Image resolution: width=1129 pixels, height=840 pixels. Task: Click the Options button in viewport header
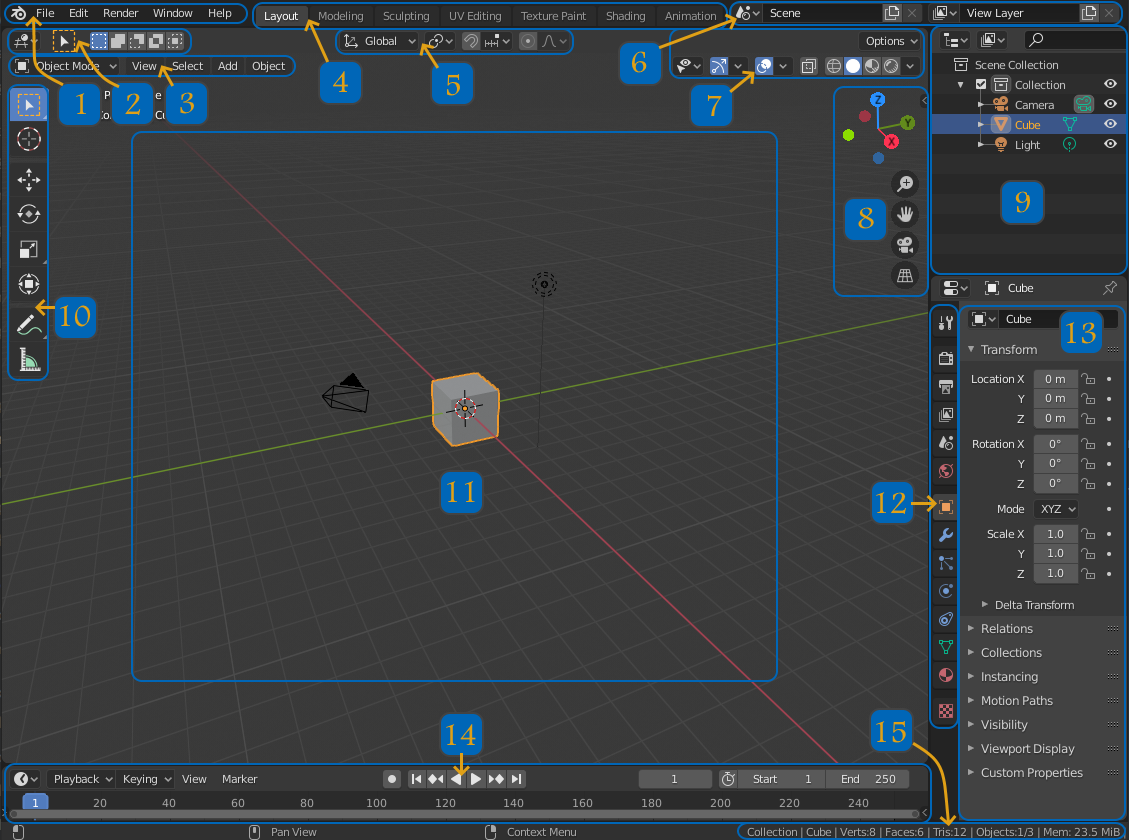[889, 41]
